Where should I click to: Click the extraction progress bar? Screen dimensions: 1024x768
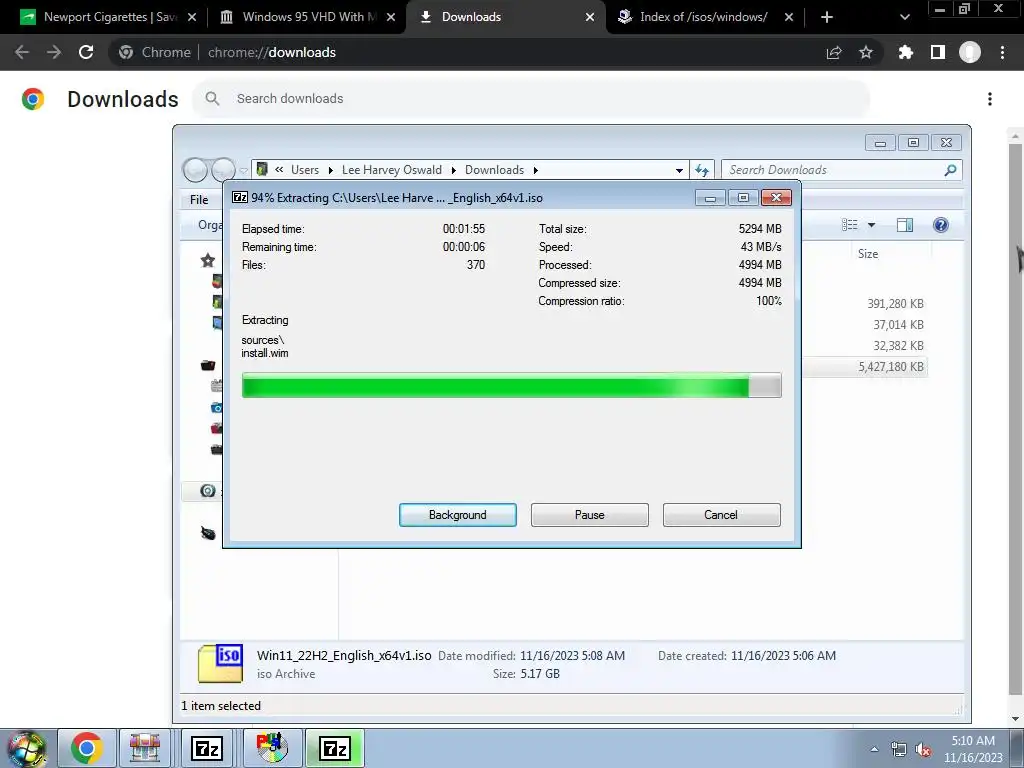click(x=511, y=385)
